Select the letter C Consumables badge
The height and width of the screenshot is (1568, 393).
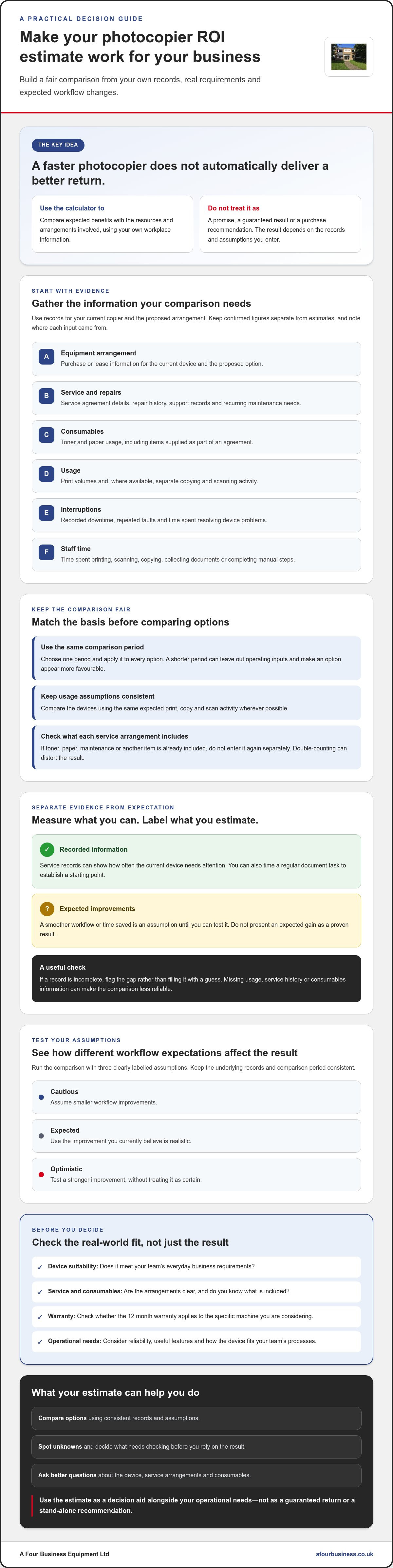coord(46,435)
